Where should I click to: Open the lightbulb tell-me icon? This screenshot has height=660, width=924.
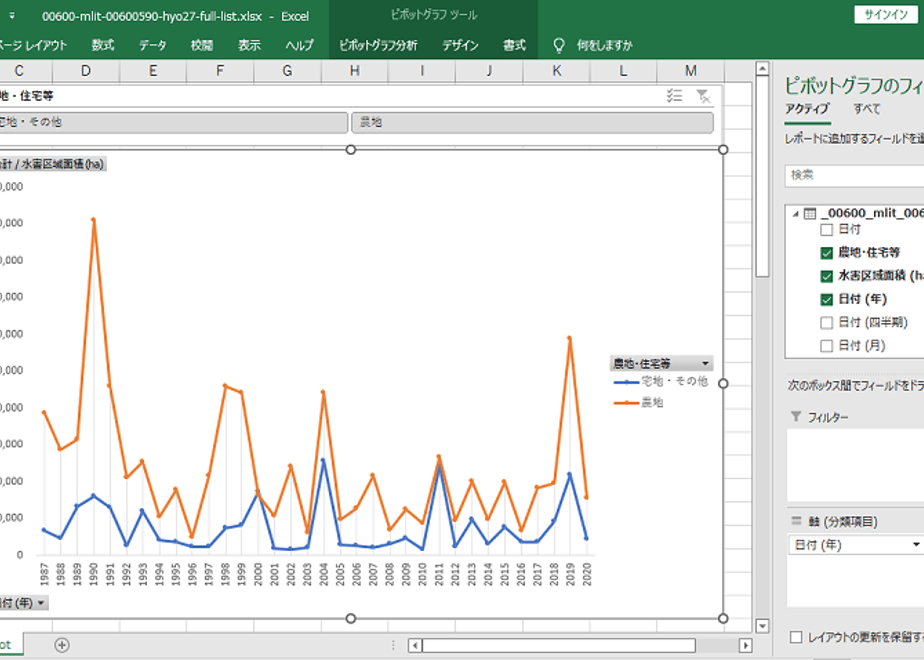tap(559, 45)
